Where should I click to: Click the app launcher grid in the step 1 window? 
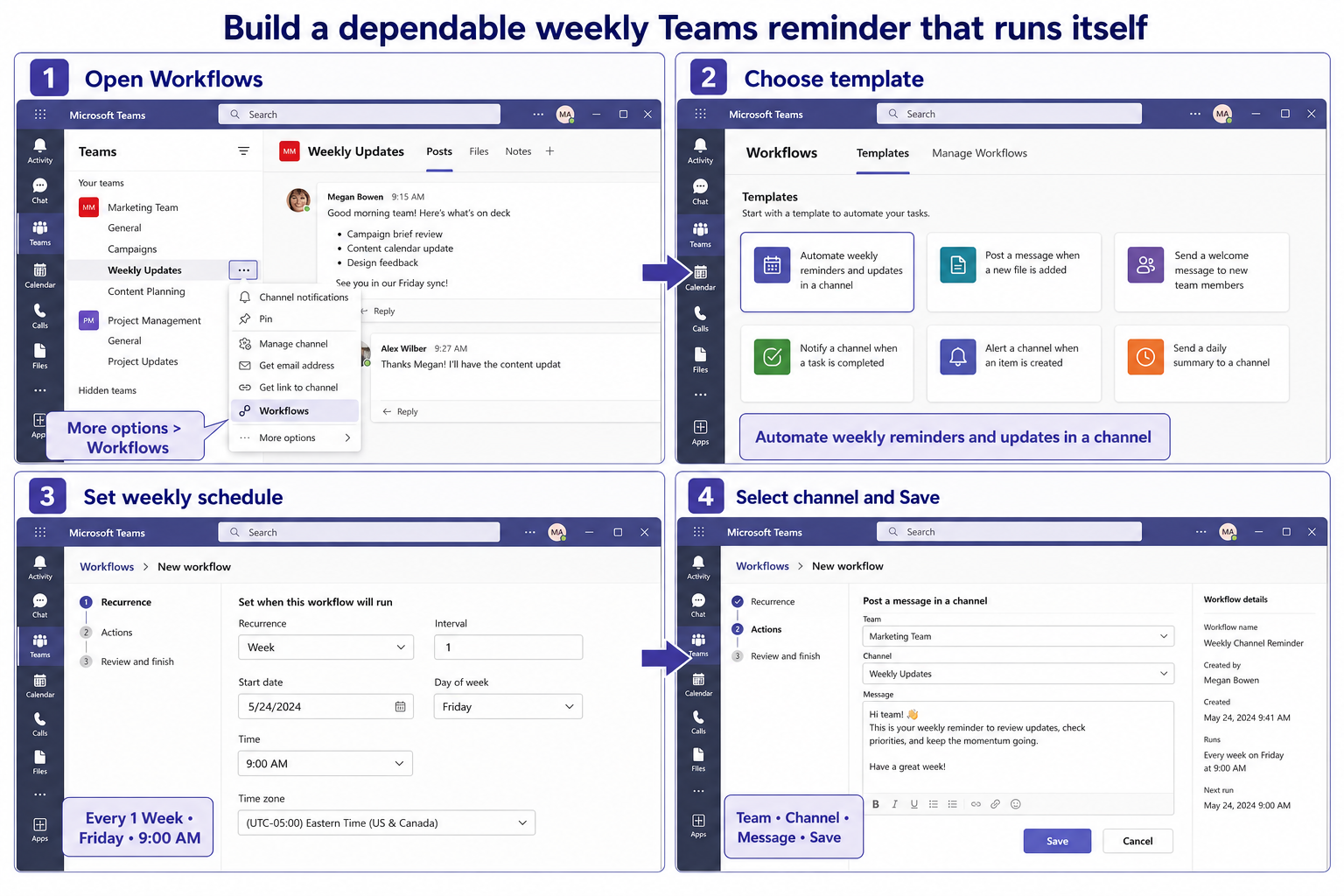coord(40,115)
